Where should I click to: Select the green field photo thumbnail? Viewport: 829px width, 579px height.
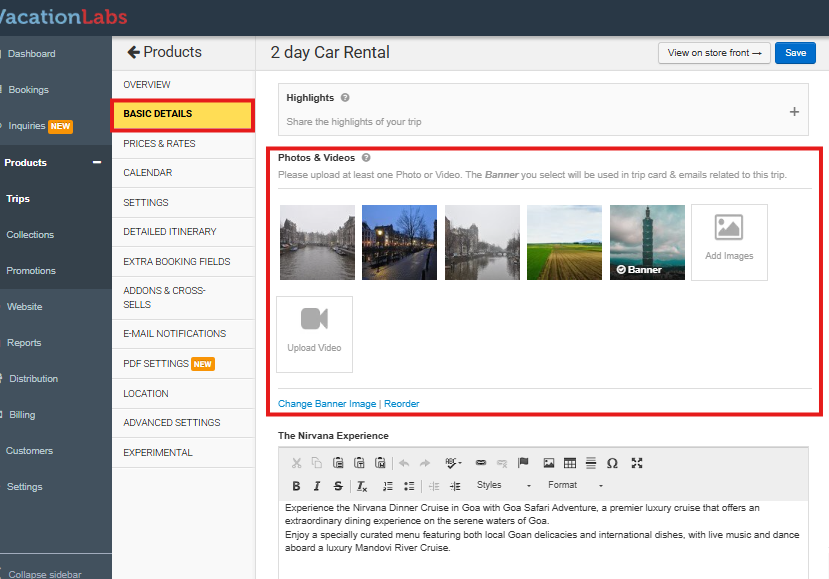pyautogui.click(x=564, y=242)
